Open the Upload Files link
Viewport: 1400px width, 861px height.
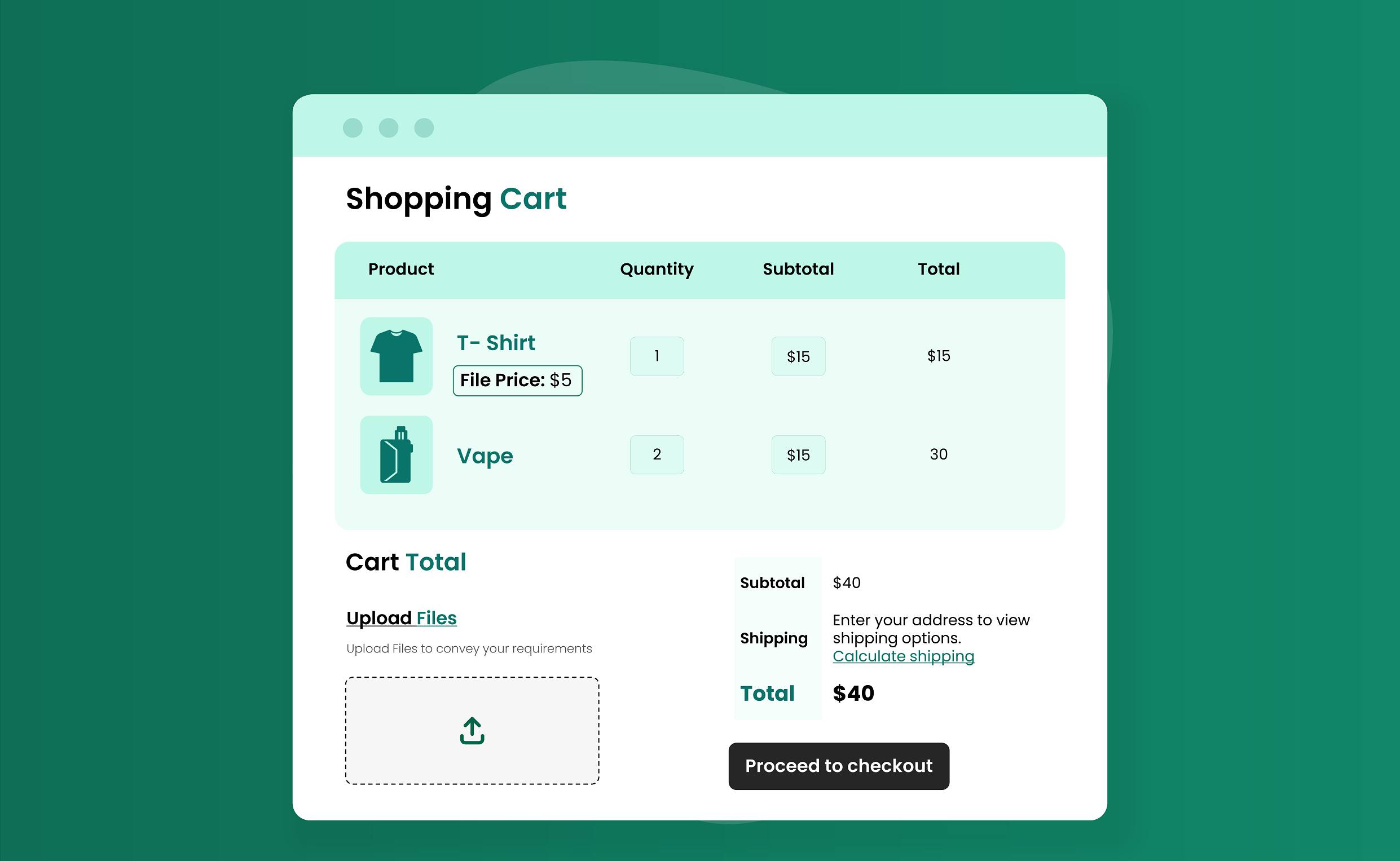click(x=401, y=618)
